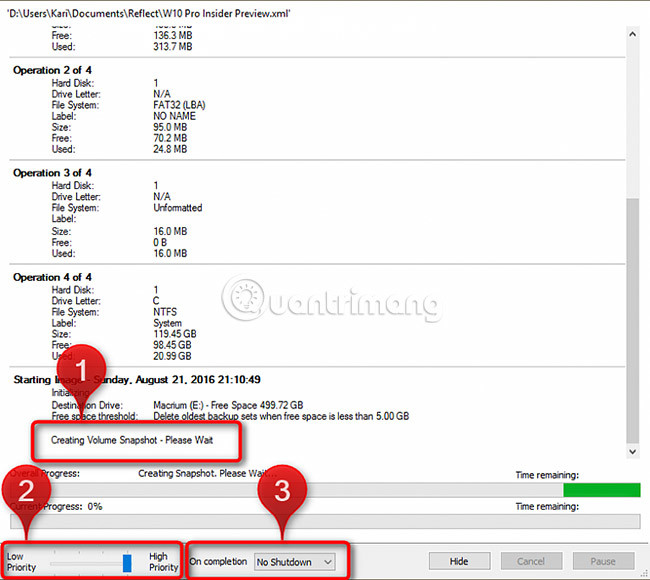650x580 pixels.
Task: Click the '98.45 GB' free value
Action: 172,345
